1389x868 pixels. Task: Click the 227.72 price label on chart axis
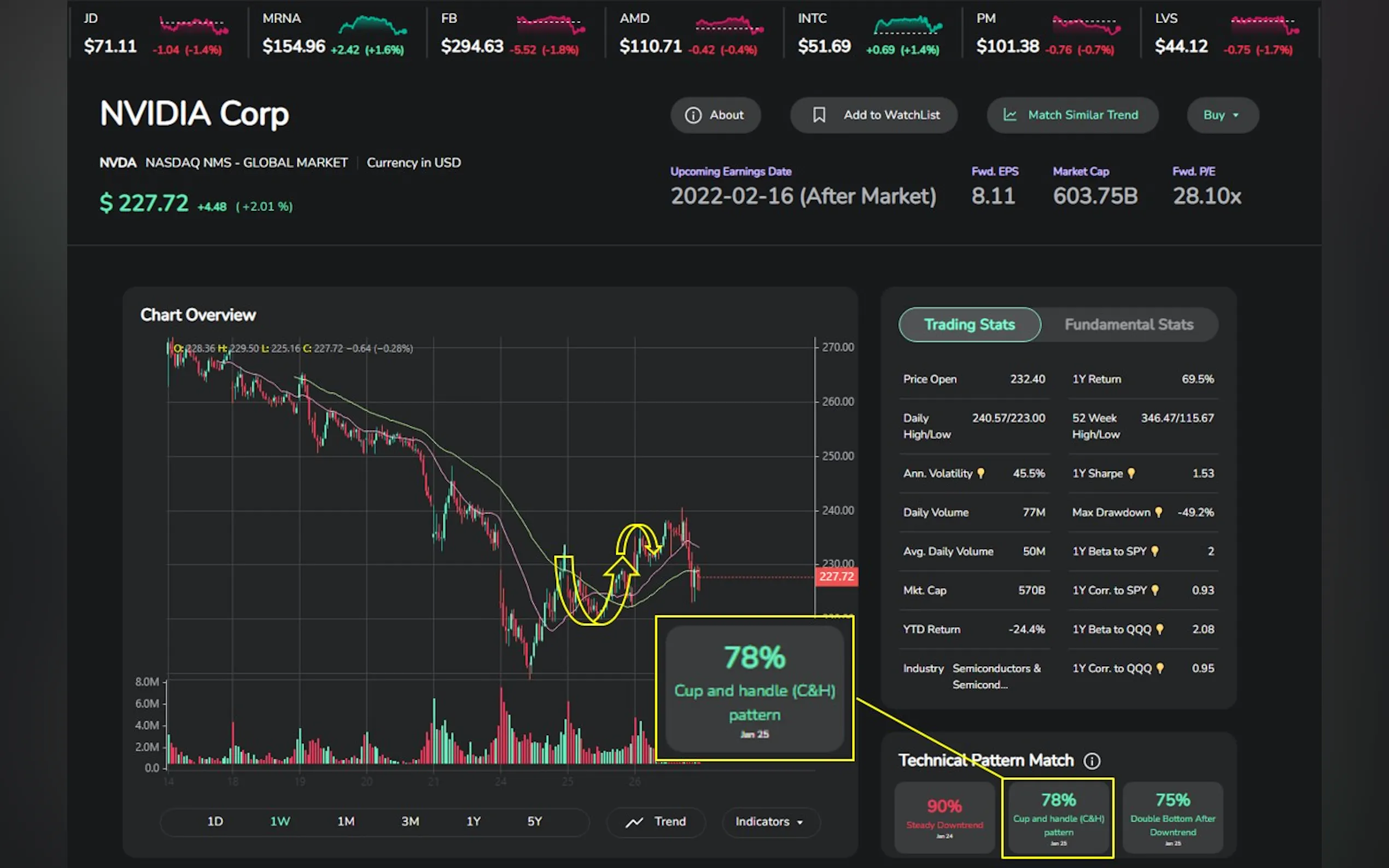(836, 576)
